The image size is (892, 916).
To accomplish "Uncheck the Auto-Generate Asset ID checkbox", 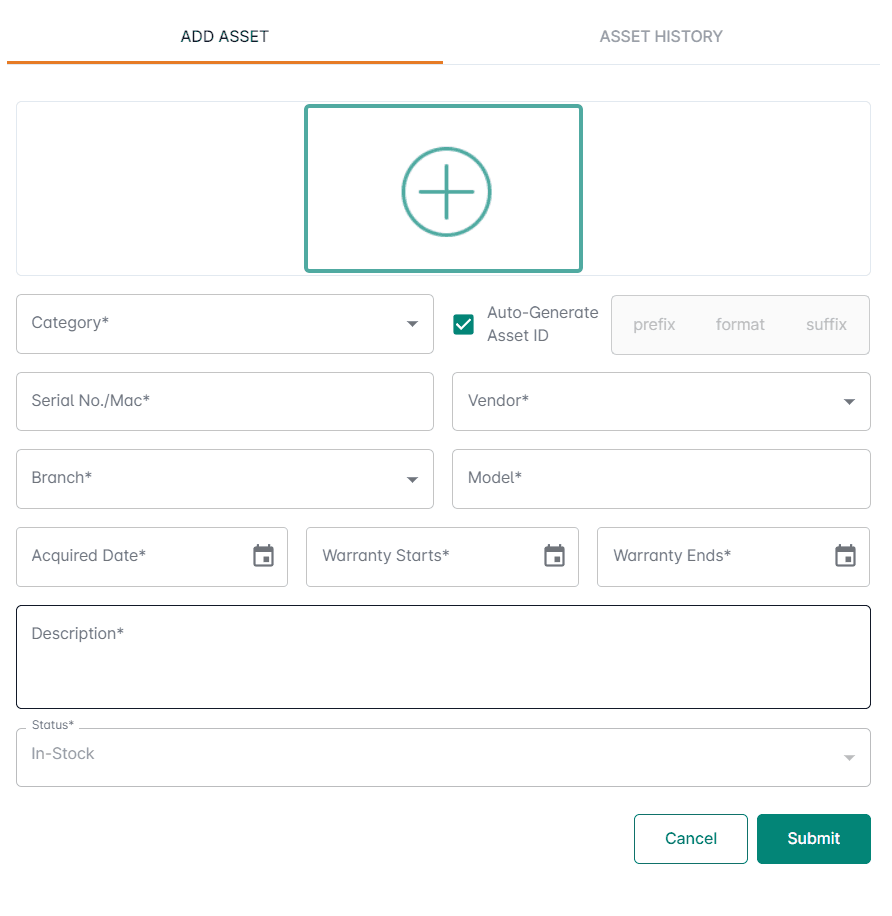I will coord(463,324).
